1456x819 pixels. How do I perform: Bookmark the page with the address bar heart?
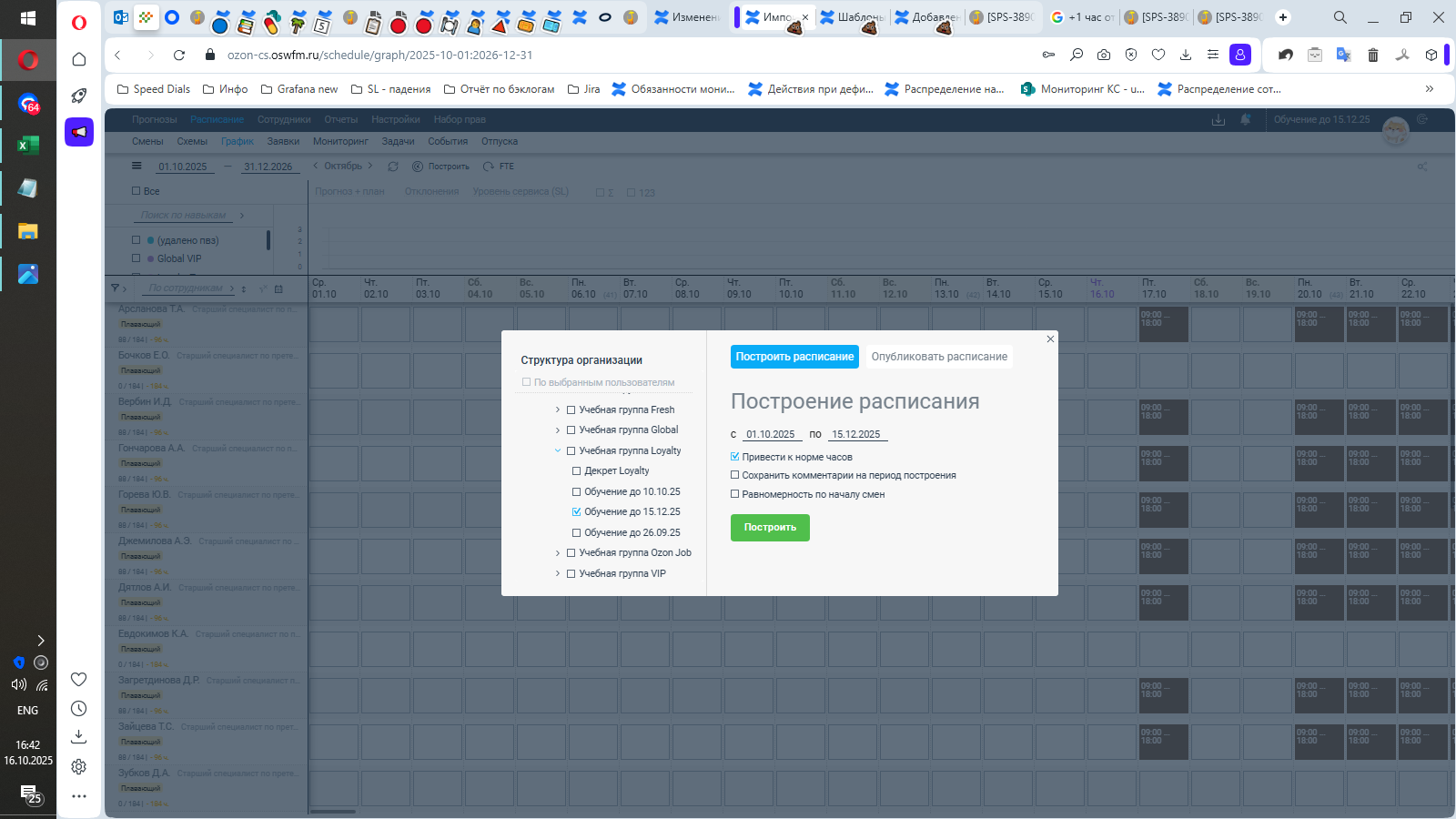(x=1158, y=55)
